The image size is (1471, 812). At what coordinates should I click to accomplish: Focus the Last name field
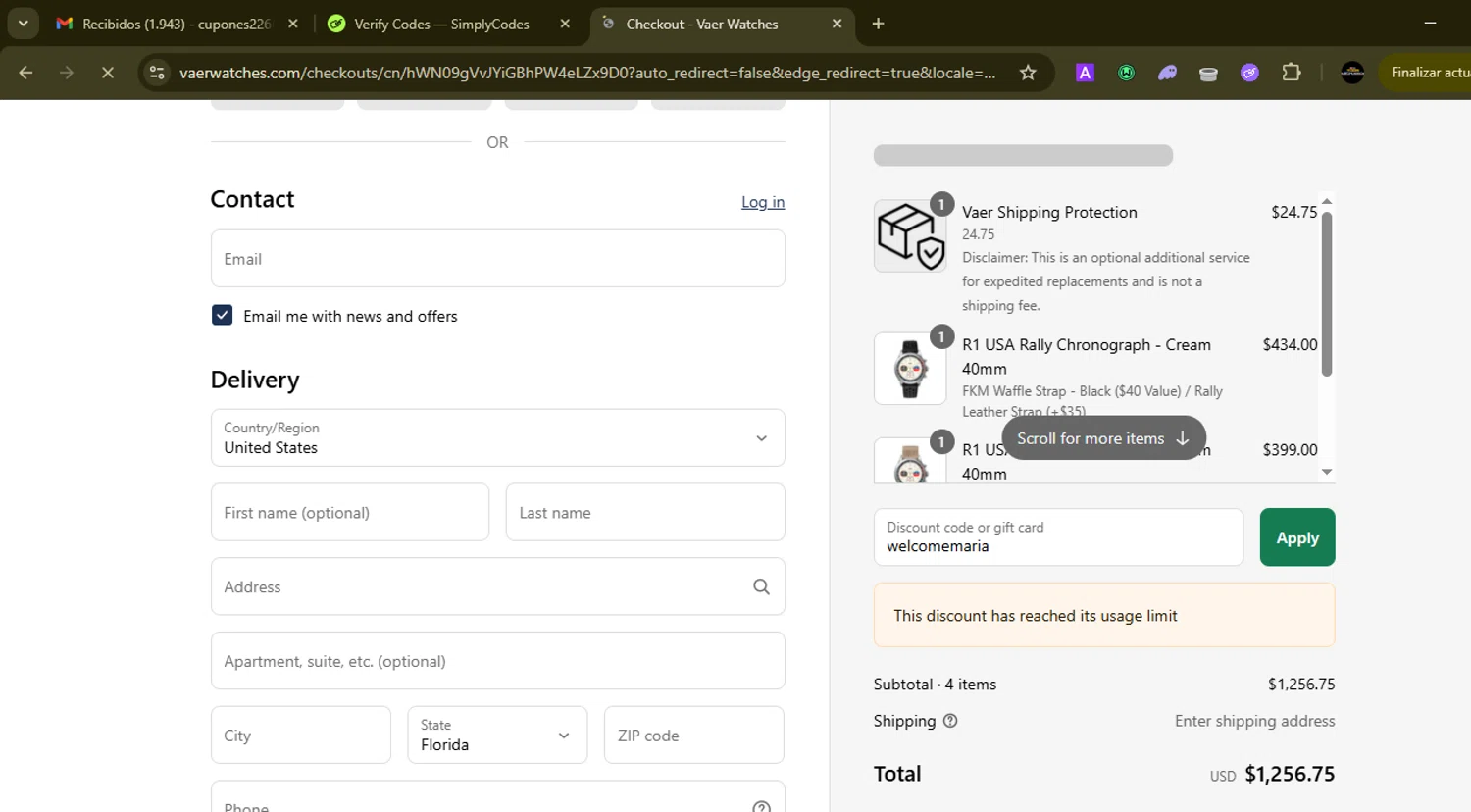[645, 512]
